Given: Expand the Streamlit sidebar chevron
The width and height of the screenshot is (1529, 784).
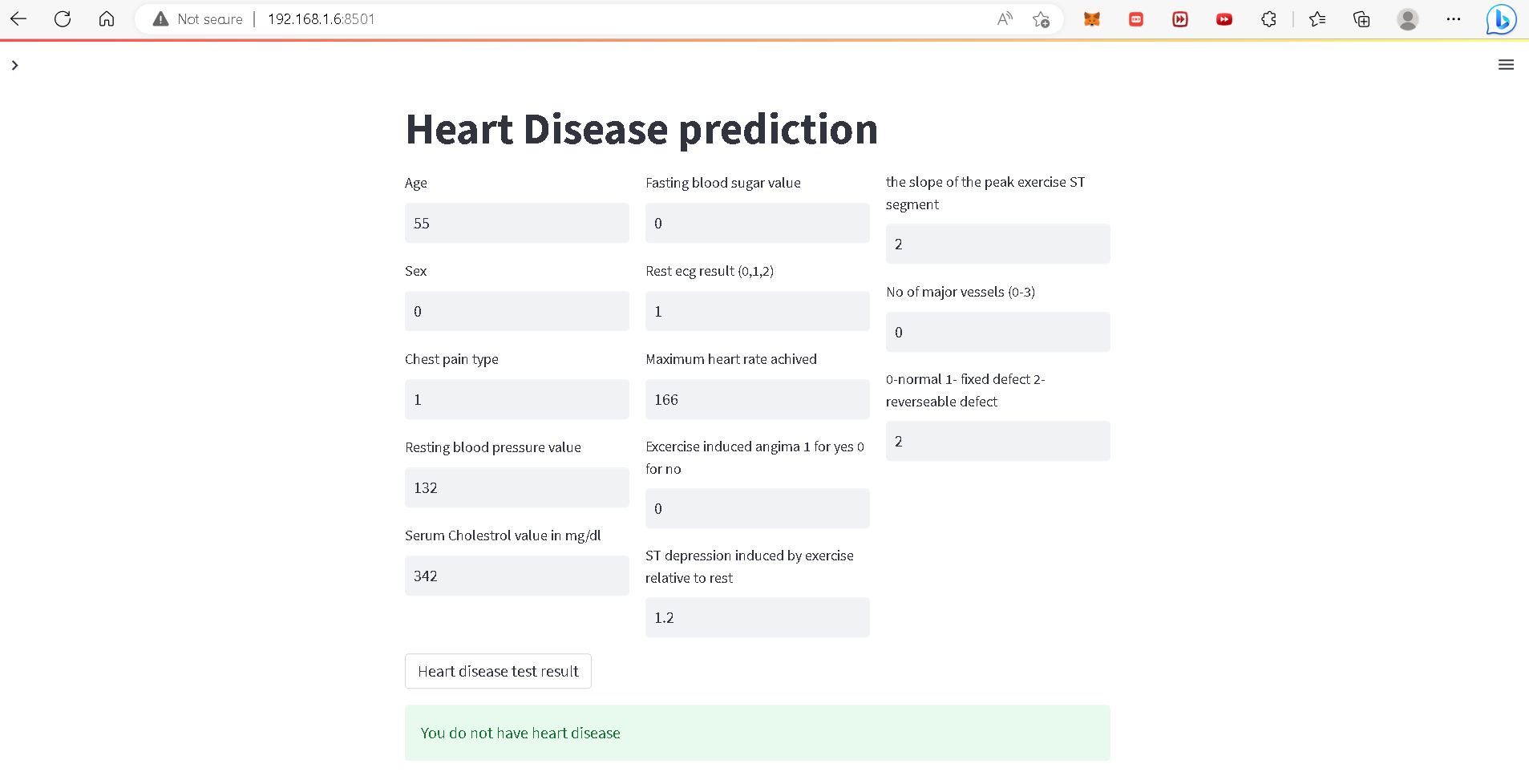Looking at the screenshot, I should pos(14,65).
